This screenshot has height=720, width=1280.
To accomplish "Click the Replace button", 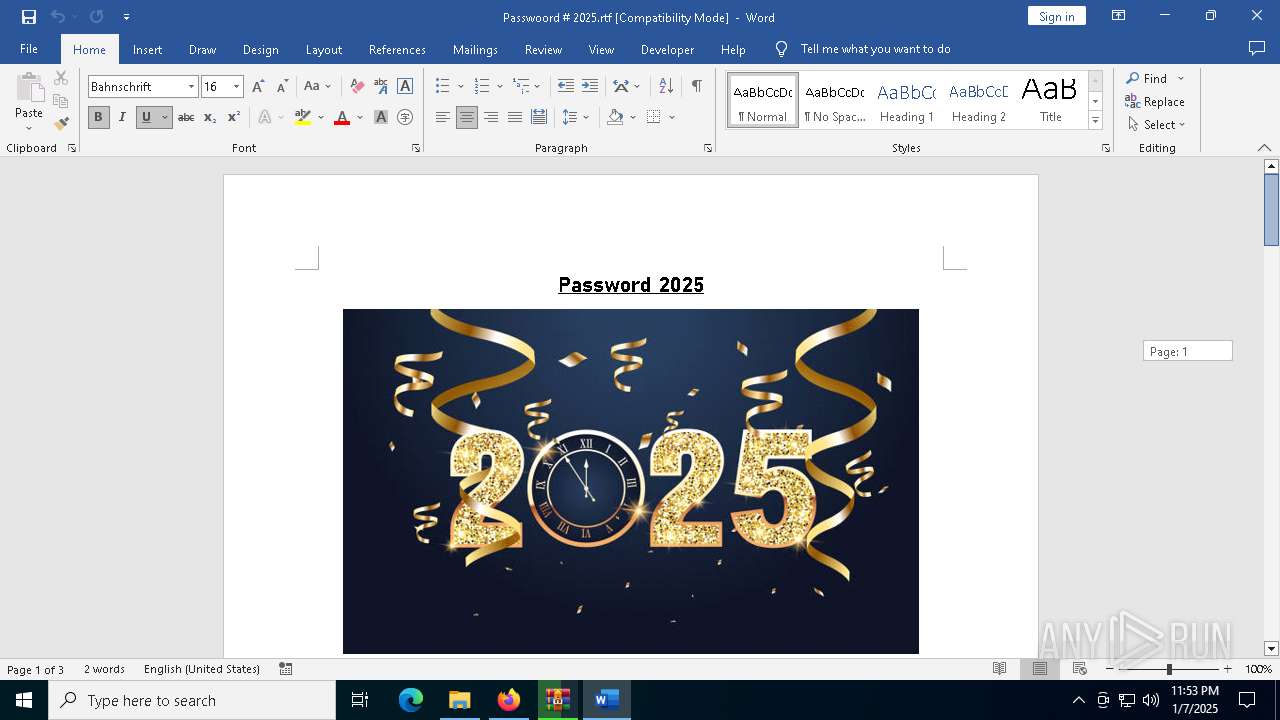I will [x=1155, y=101].
